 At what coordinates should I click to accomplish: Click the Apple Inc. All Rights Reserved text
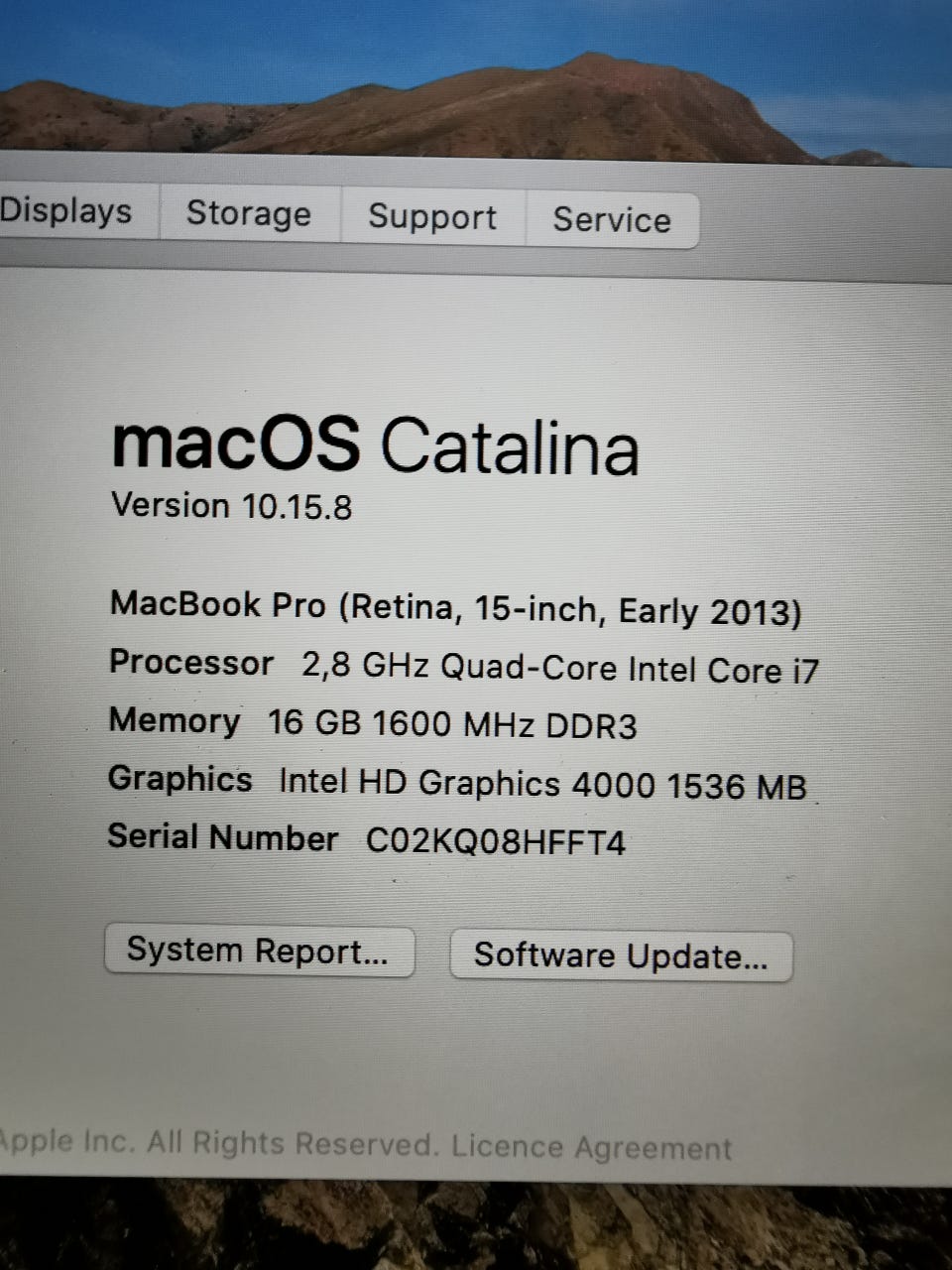pyautogui.click(x=218, y=1143)
